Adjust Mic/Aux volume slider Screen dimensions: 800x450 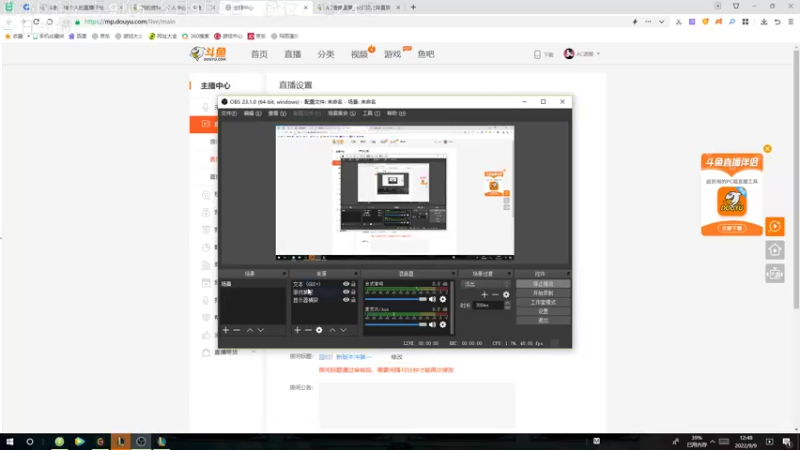point(396,324)
